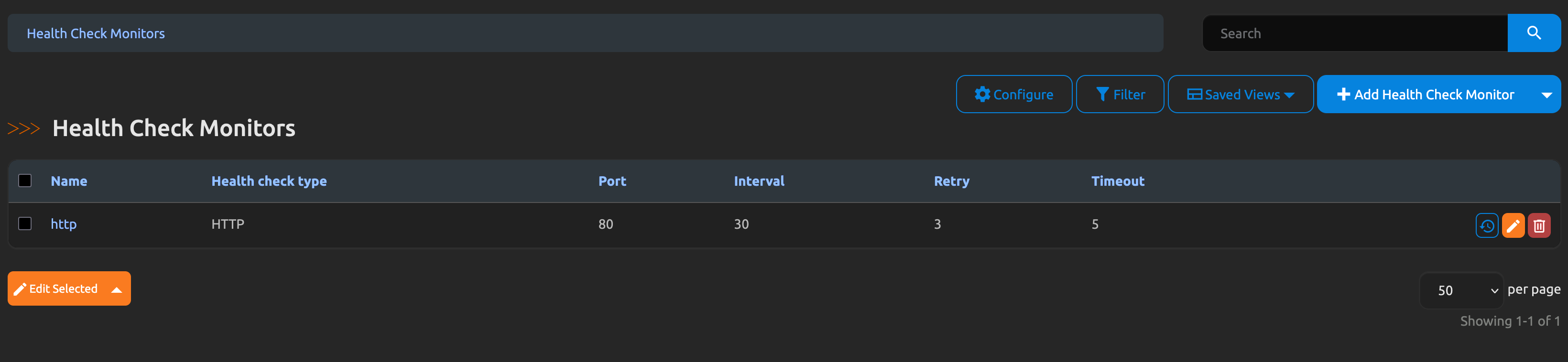Open the Health Check Monitors breadcrumb
The width and height of the screenshot is (1568, 362).
(96, 33)
